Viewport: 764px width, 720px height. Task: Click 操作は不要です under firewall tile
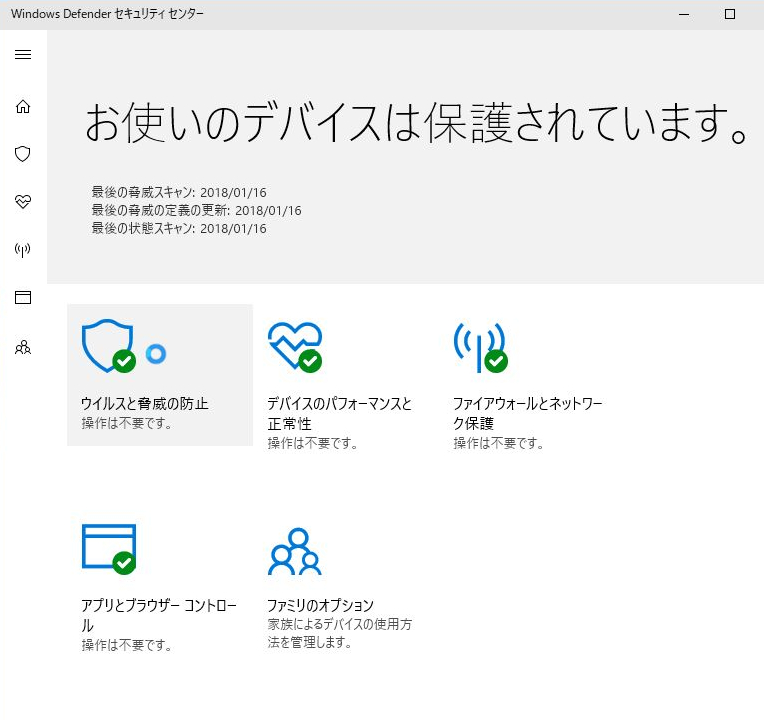[x=498, y=443]
